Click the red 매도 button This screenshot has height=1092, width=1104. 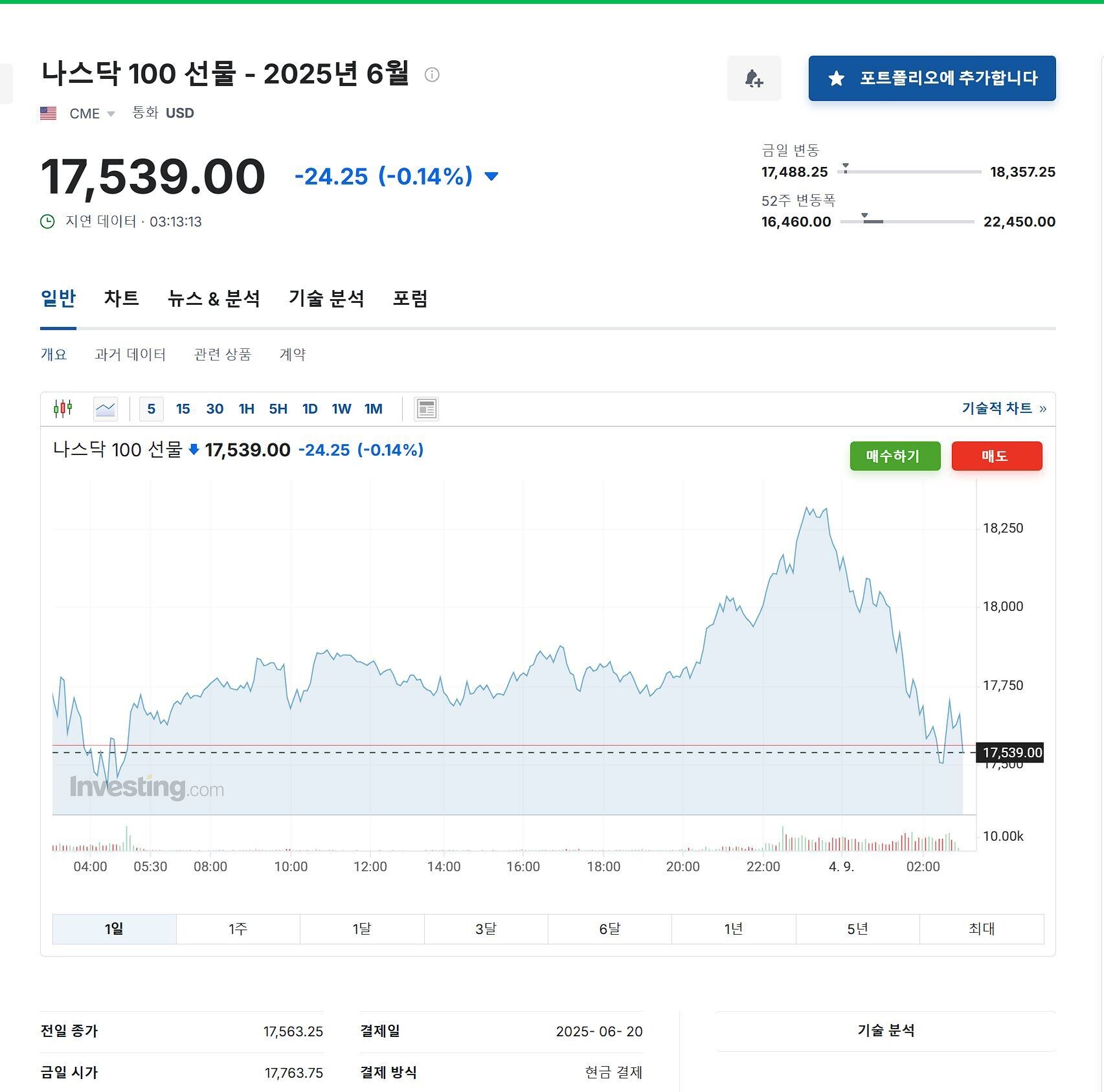point(996,456)
